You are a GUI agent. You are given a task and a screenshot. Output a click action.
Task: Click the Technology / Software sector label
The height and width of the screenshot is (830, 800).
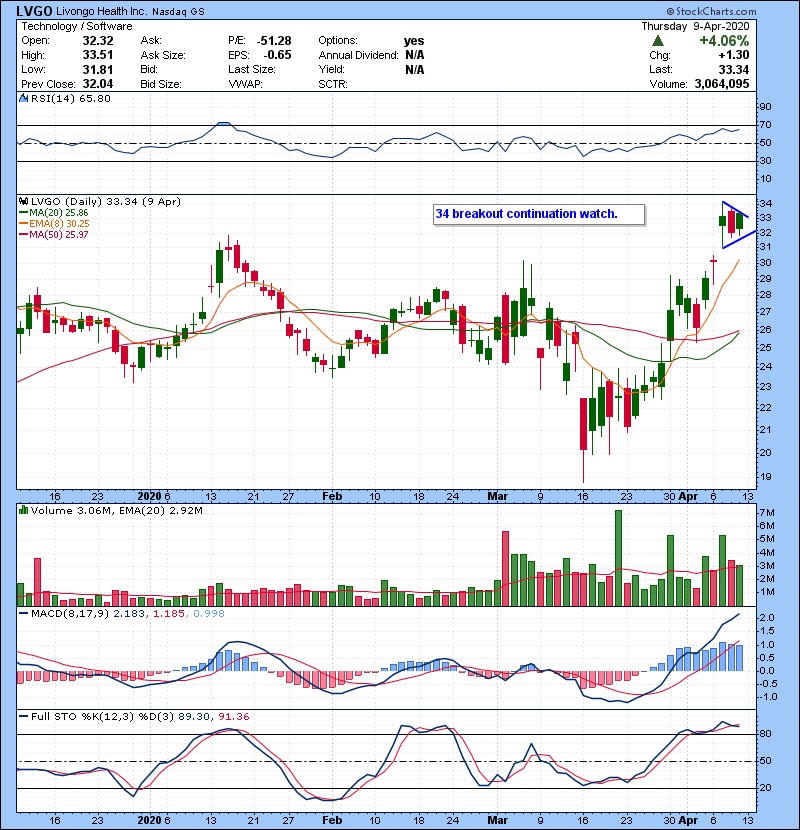tap(77, 26)
